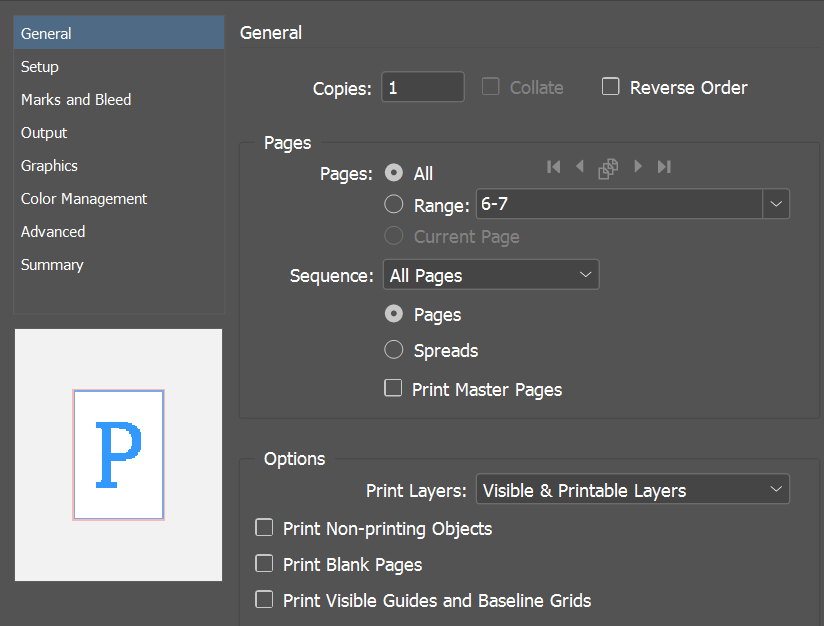
Task: Check Print Master Pages
Action: point(393,388)
